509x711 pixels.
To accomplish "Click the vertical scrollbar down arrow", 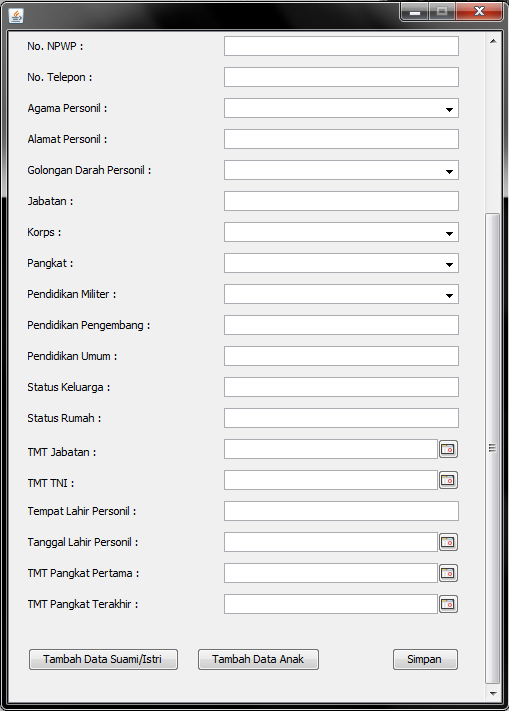I will (x=493, y=694).
